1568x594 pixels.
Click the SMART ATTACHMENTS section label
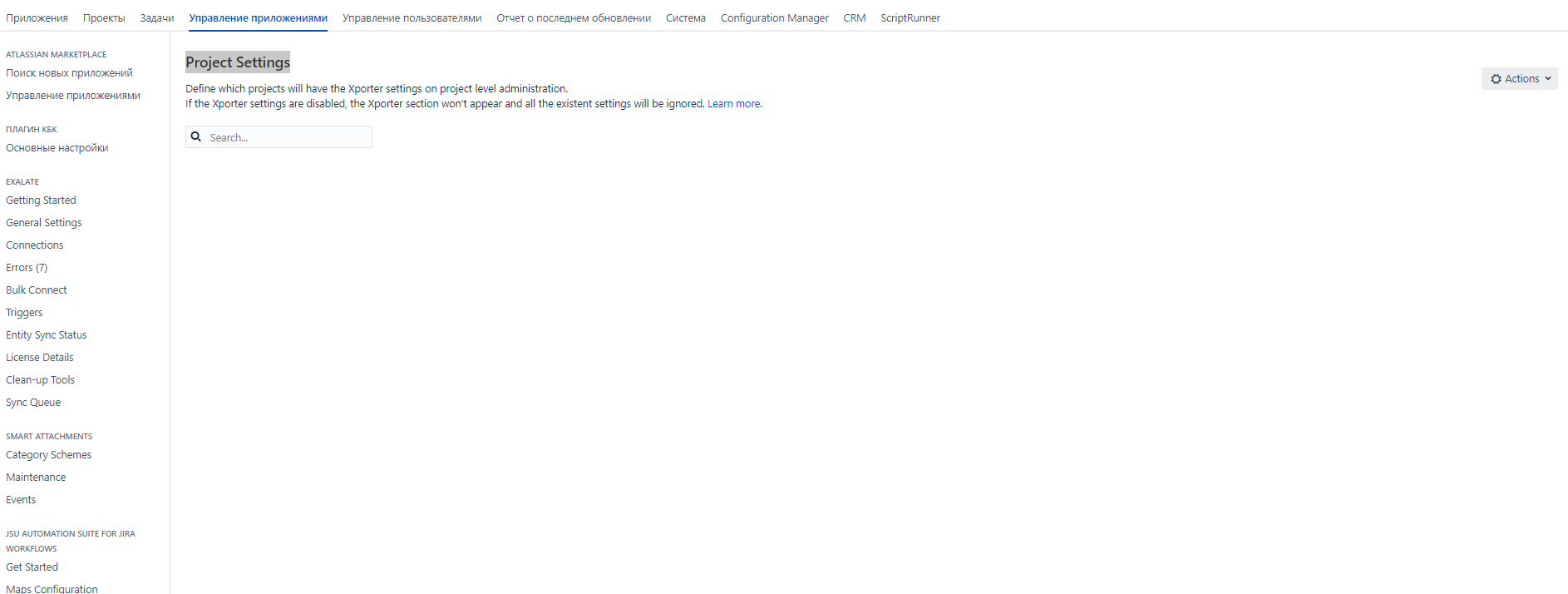click(x=49, y=437)
